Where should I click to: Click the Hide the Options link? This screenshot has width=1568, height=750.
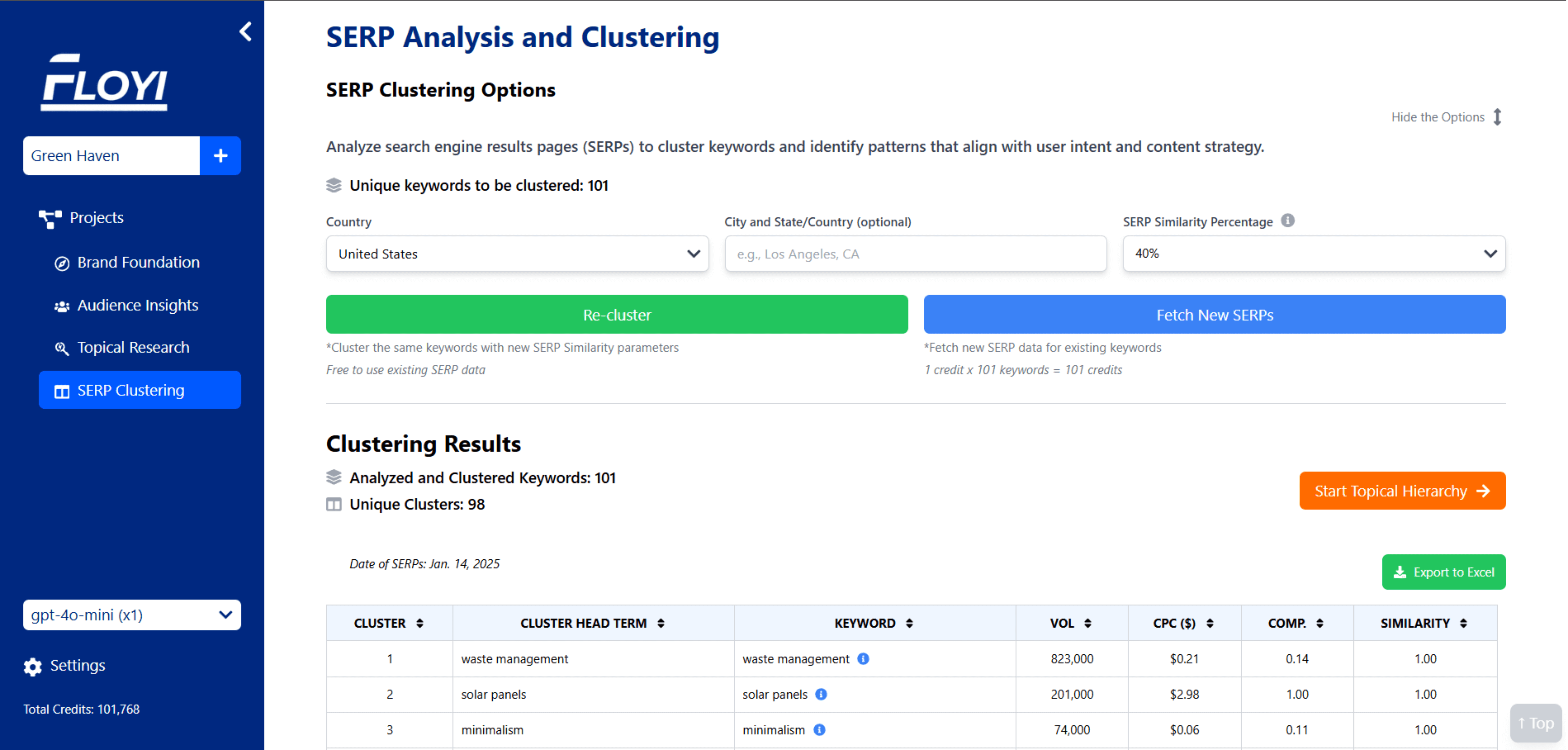point(1438,117)
